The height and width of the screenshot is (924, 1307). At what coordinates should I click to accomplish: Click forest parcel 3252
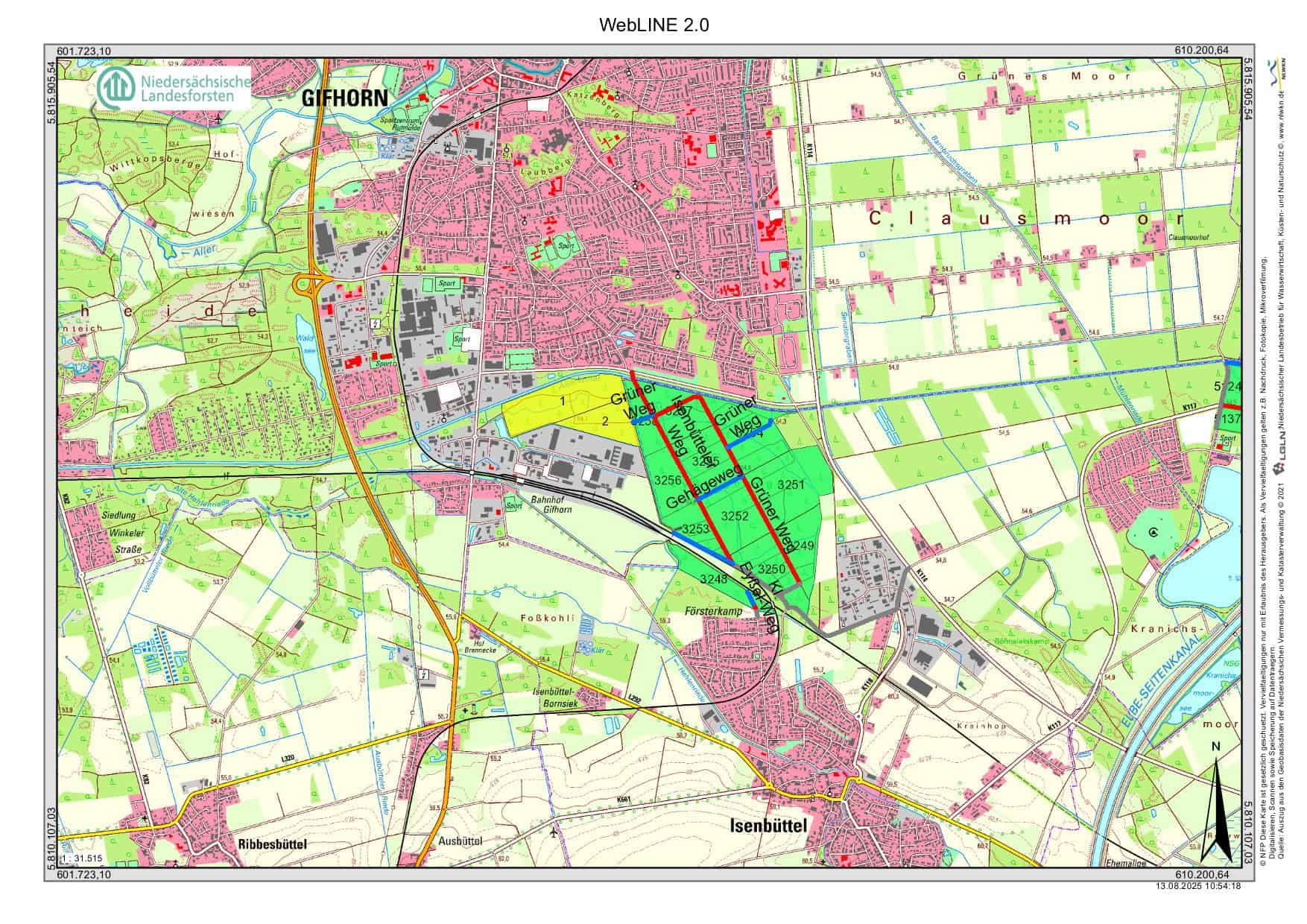(735, 516)
